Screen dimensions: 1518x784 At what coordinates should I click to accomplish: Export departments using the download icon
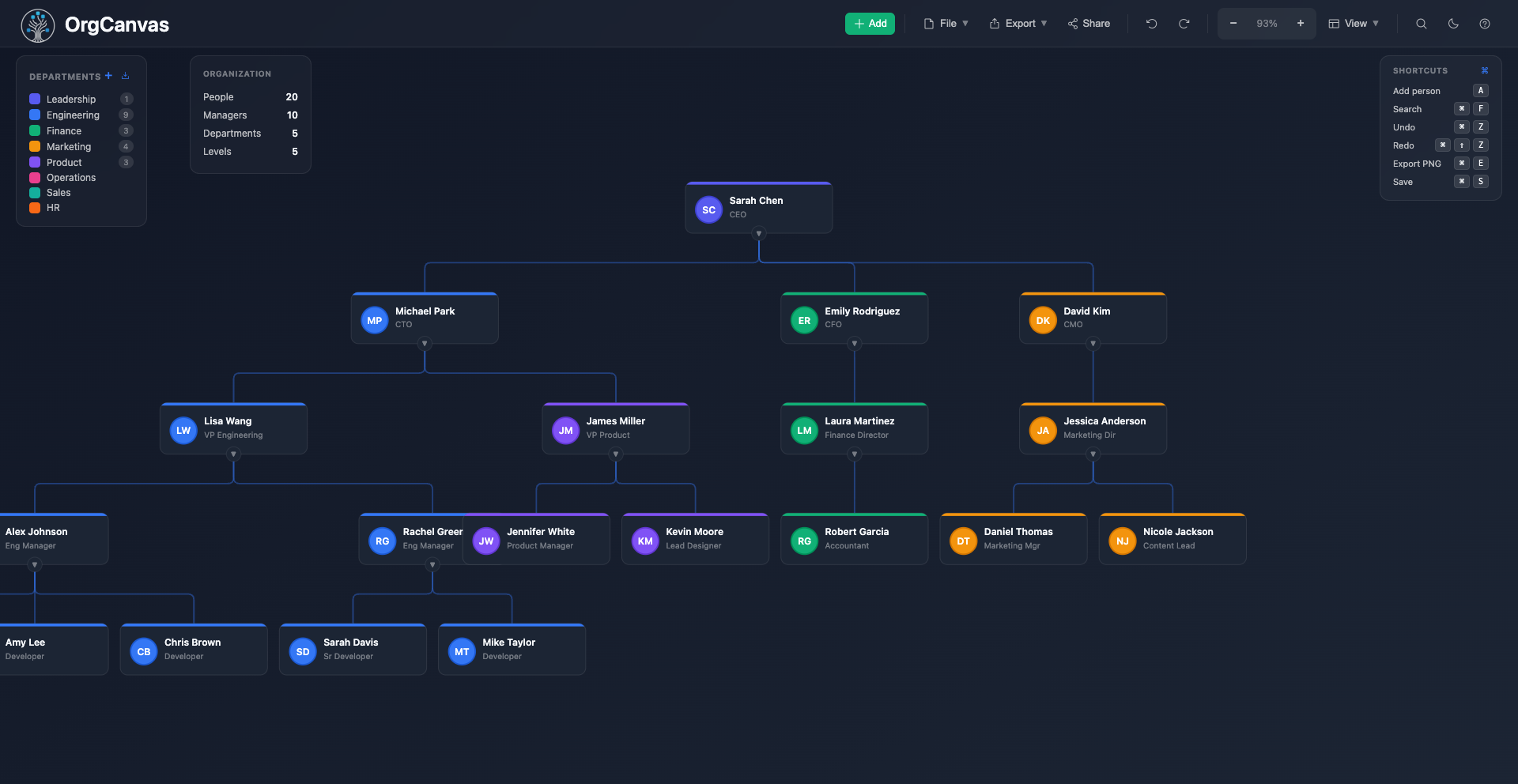[124, 75]
